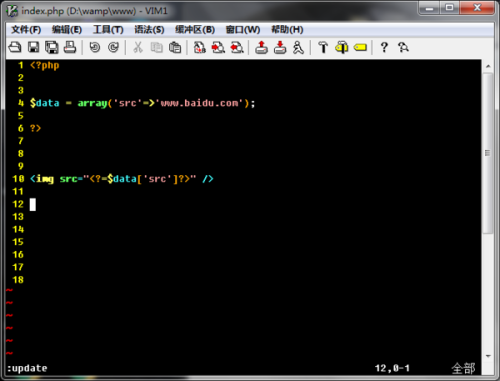Click 'array' keyword on line 4
The width and height of the screenshot is (500, 381).
click(92, 103)
